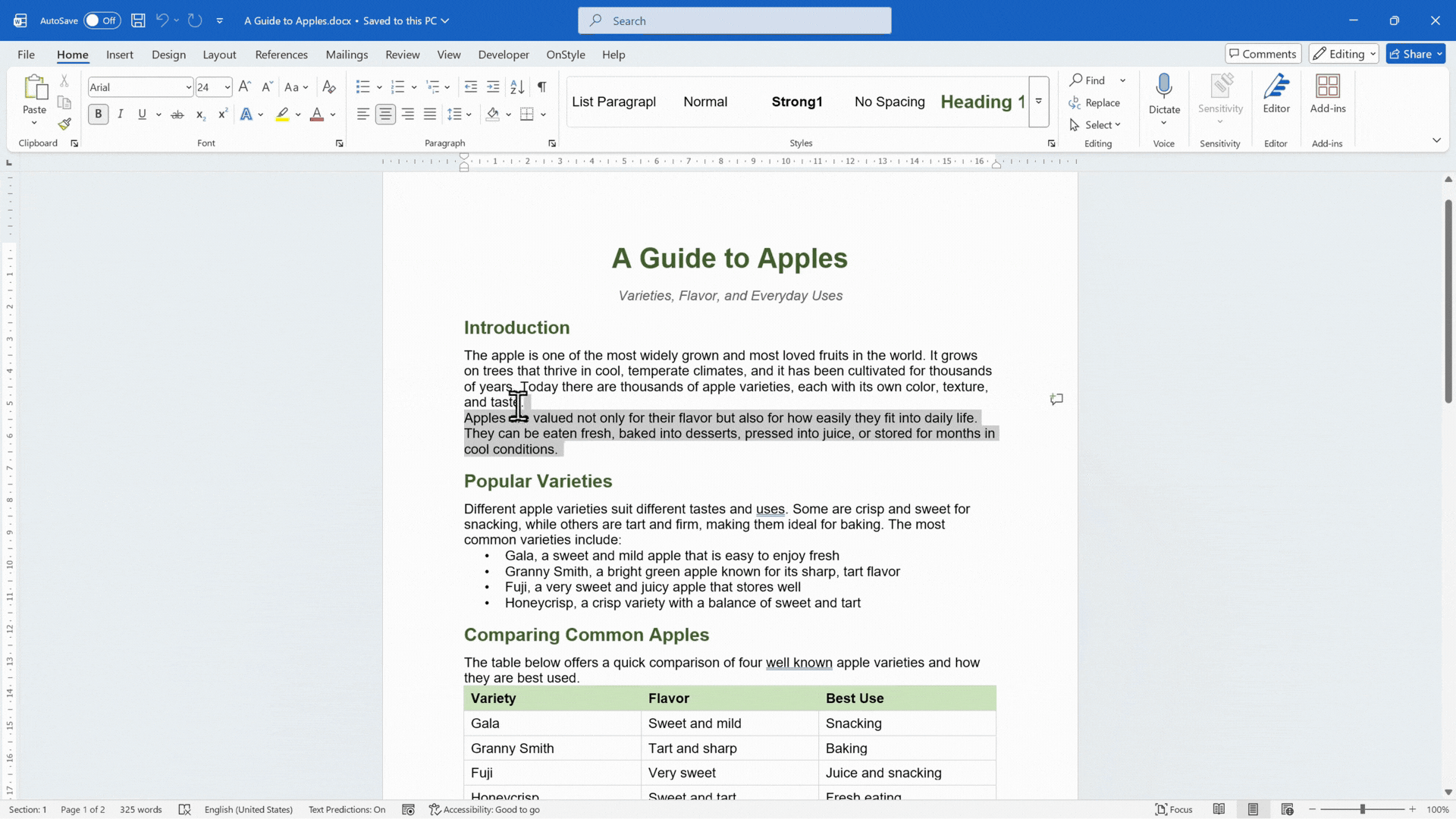Click the zoom slider handle
The width and height of the screenshot is (1456, 819).
[1363, 809]
